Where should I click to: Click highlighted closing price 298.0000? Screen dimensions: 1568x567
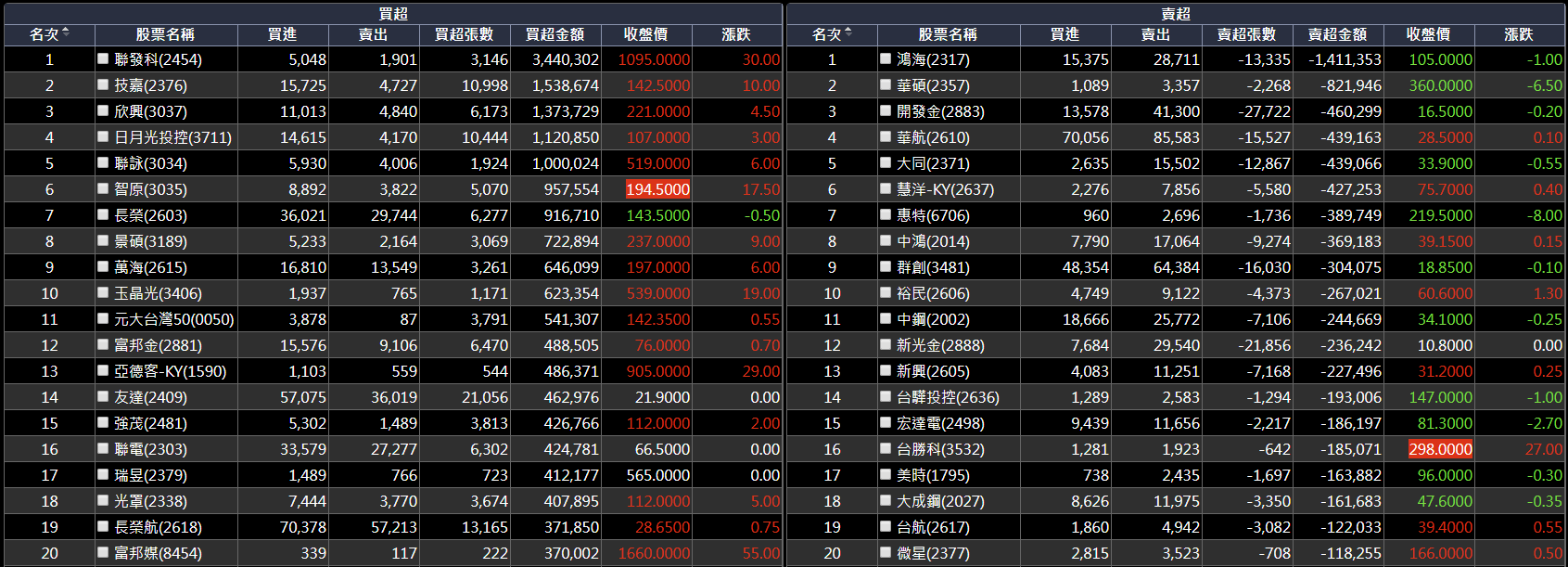[1440, 449]
